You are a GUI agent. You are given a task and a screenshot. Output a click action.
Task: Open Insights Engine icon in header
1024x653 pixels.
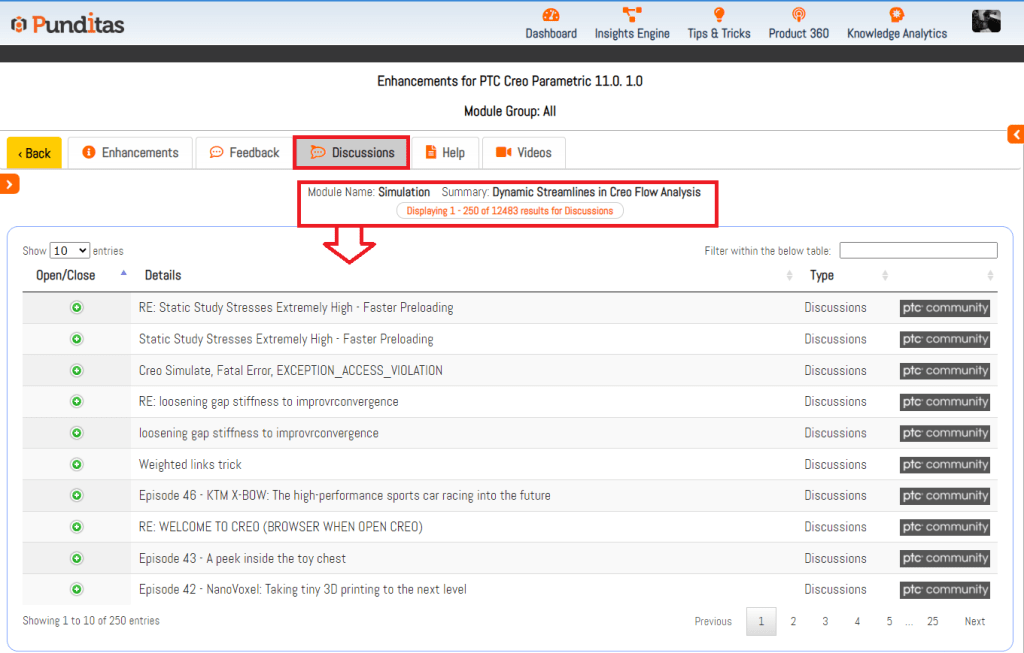point(632,15)
